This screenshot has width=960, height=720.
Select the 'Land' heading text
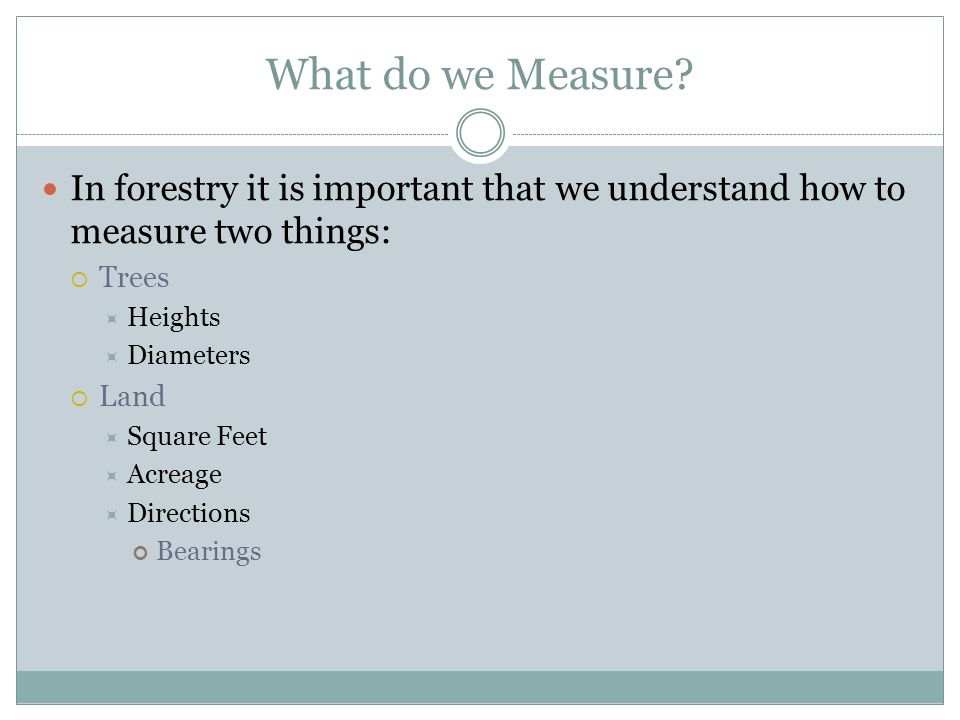coord(132,396)
